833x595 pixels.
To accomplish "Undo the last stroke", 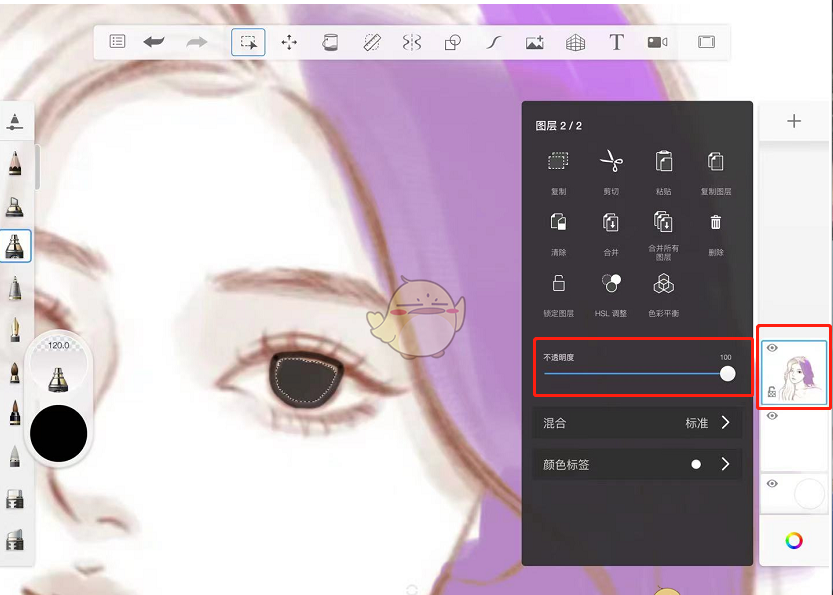I will point(154,41).
